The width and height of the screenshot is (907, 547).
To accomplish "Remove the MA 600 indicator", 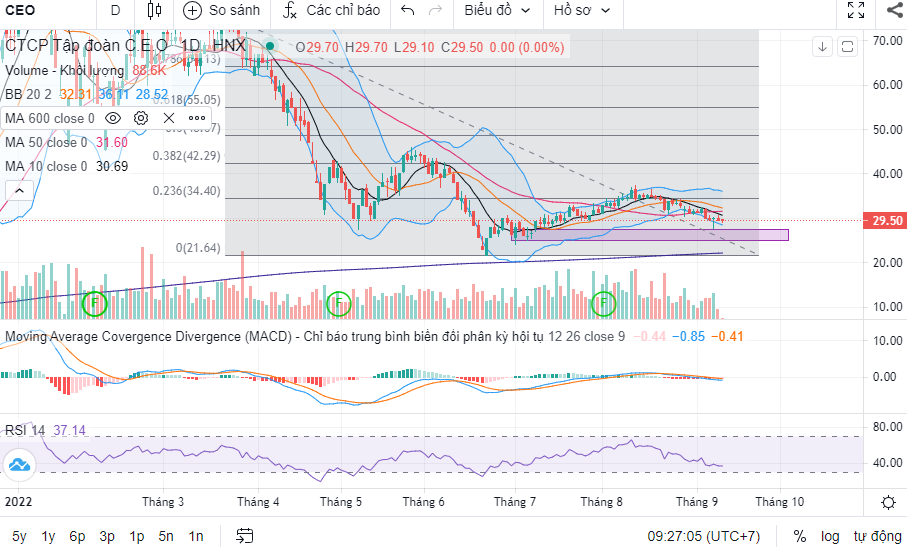I will point(168,118).
